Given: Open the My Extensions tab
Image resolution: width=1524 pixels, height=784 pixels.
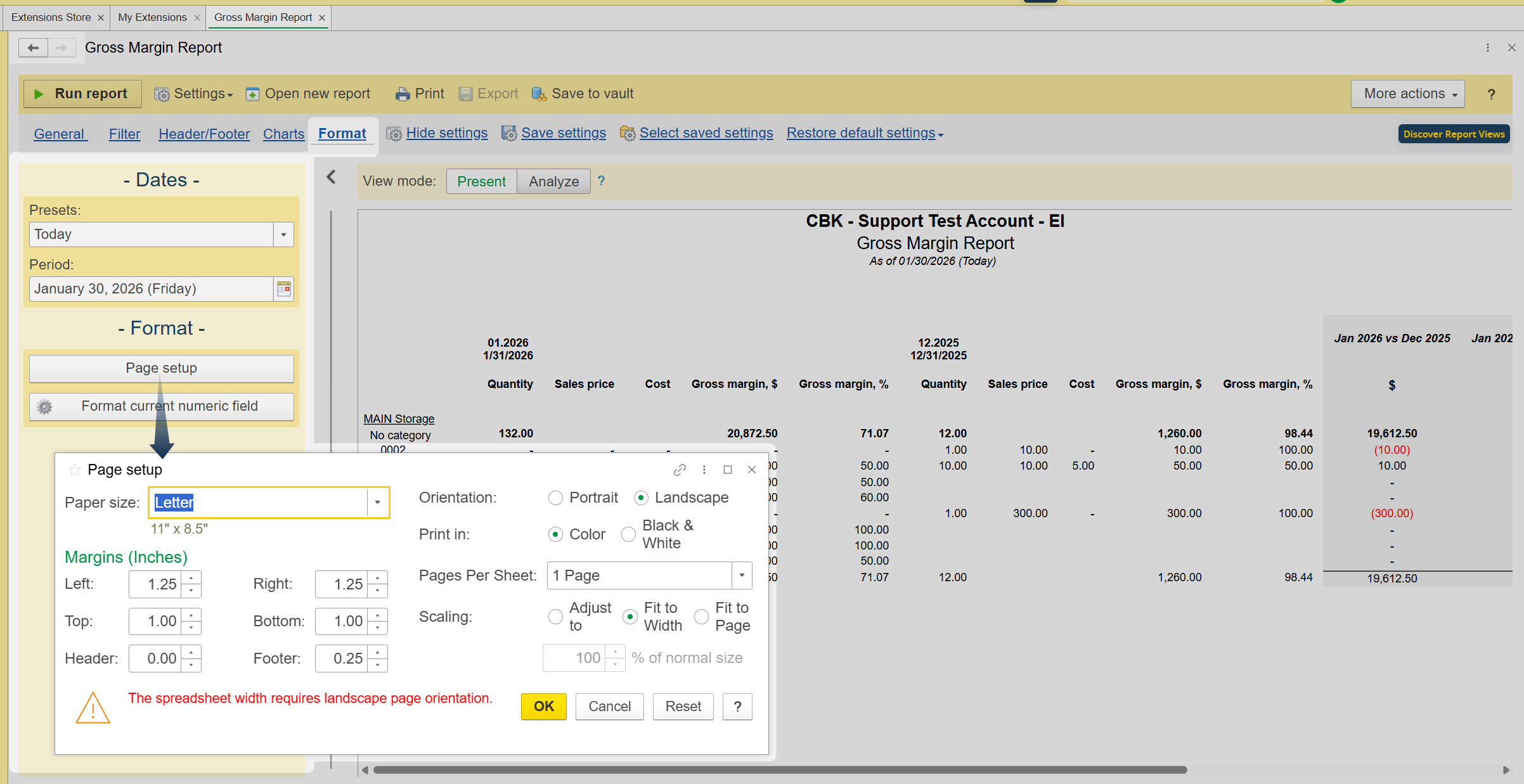Looking at the screenshot, I should (152, 17).
